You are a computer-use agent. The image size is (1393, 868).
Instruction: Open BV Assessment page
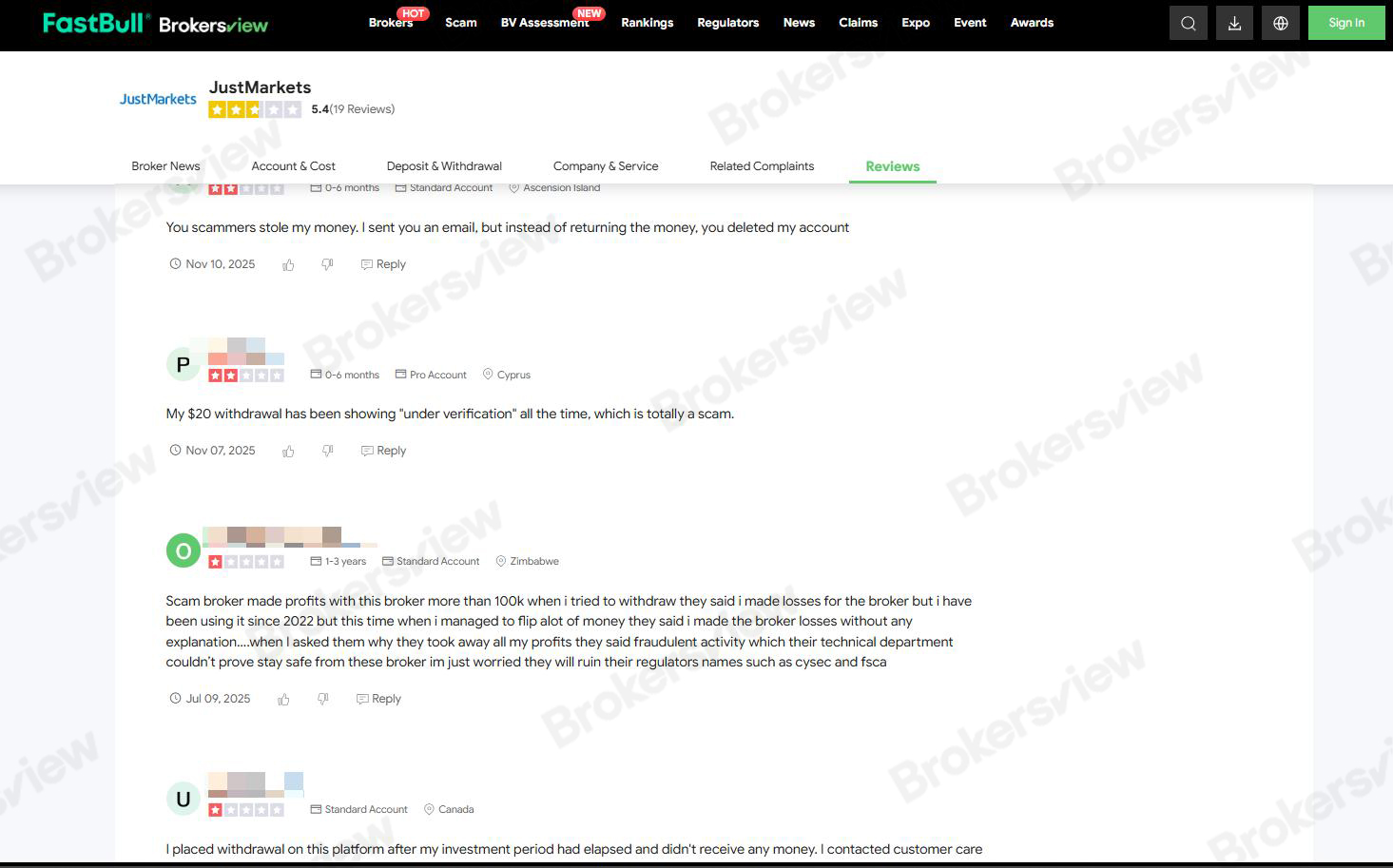point(545,23)
